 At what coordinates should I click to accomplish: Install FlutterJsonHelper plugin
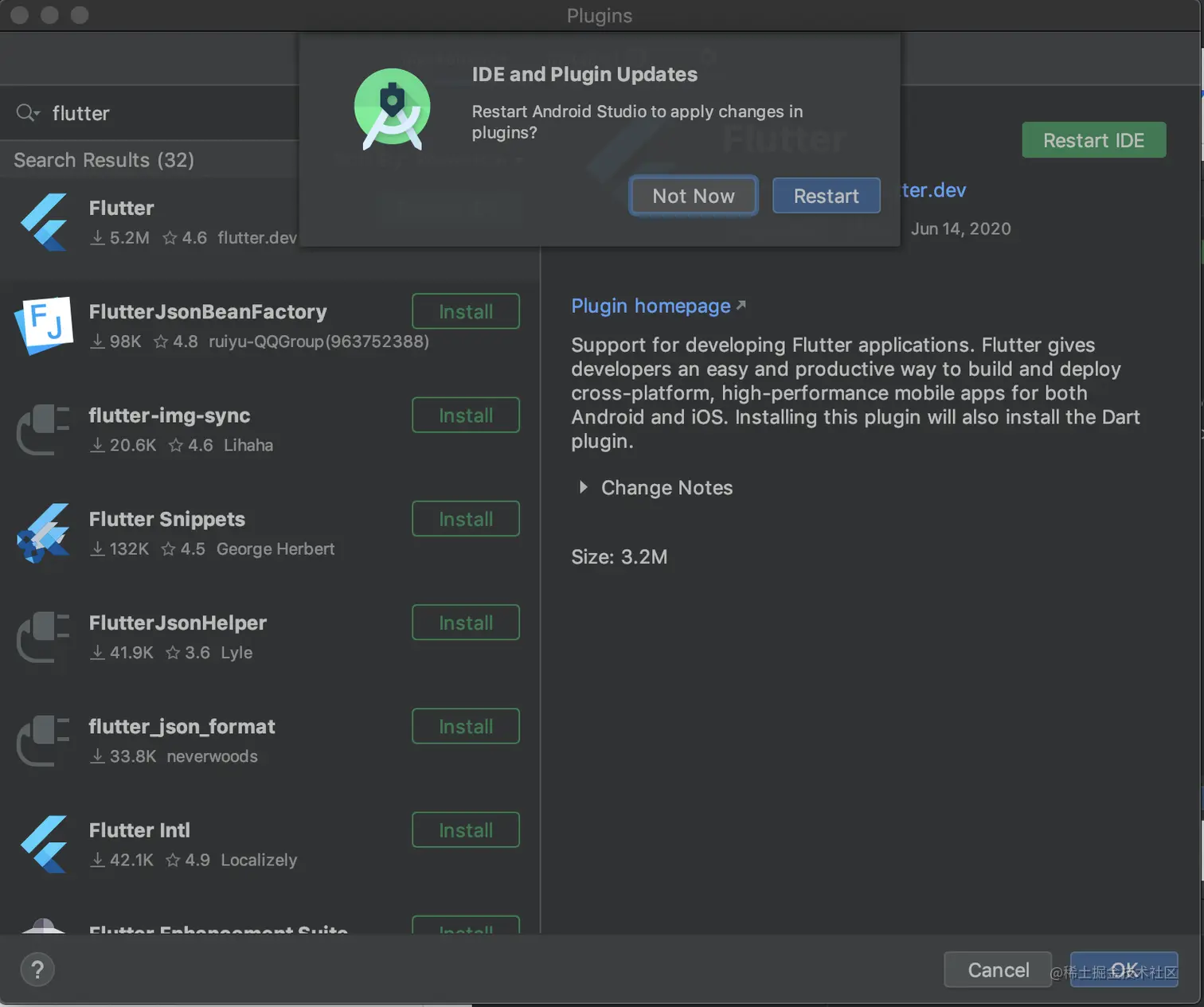pyautogui.click(x=466, y=623)
